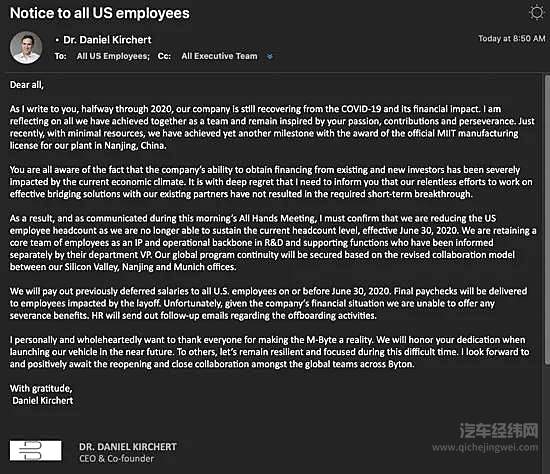Click the With gratitude closing line
The width and height of the screenshot is (550, 474).
click(41, 388)
